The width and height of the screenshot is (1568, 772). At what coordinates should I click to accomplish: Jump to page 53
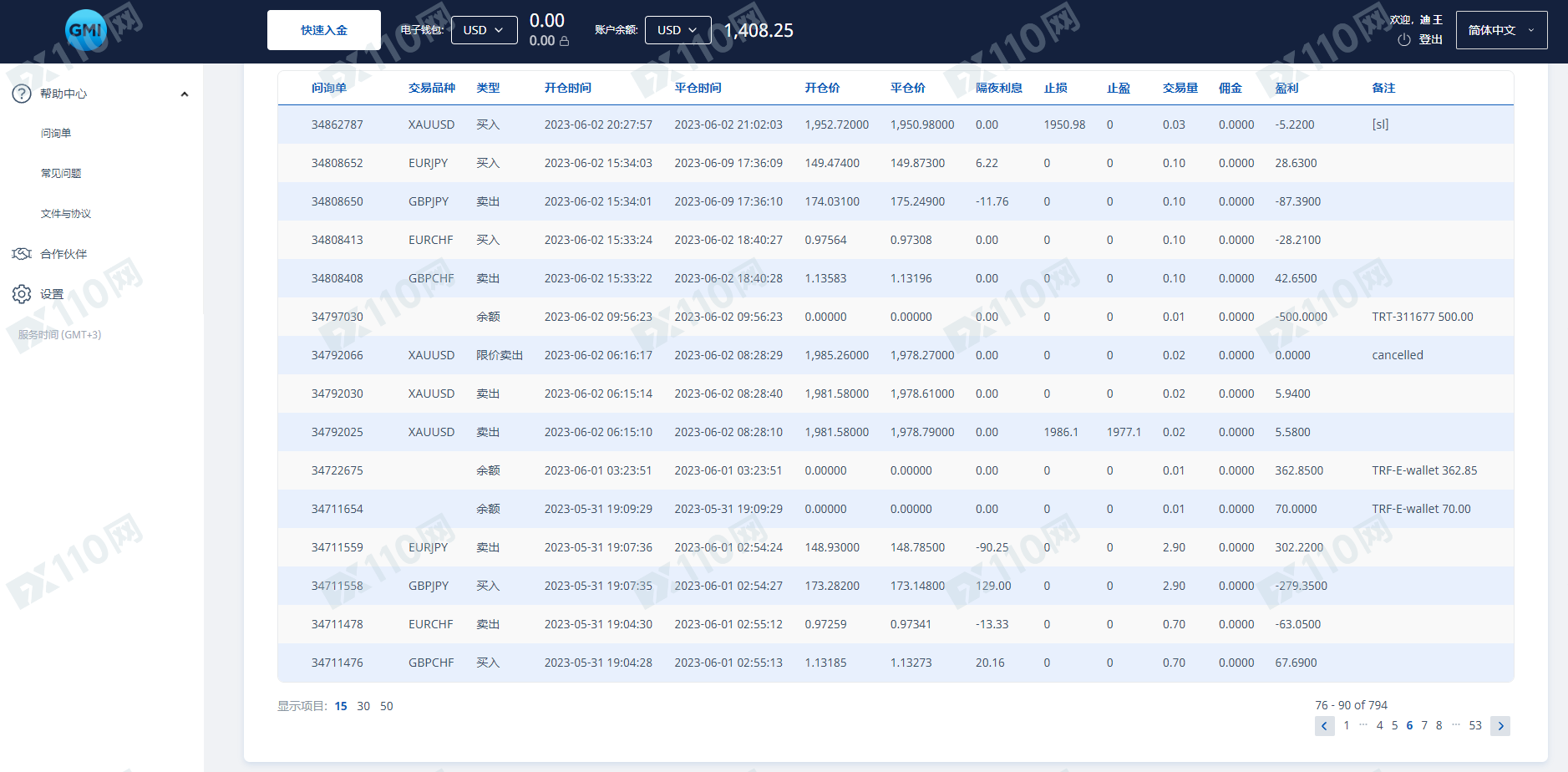[x=1475, y=725]
